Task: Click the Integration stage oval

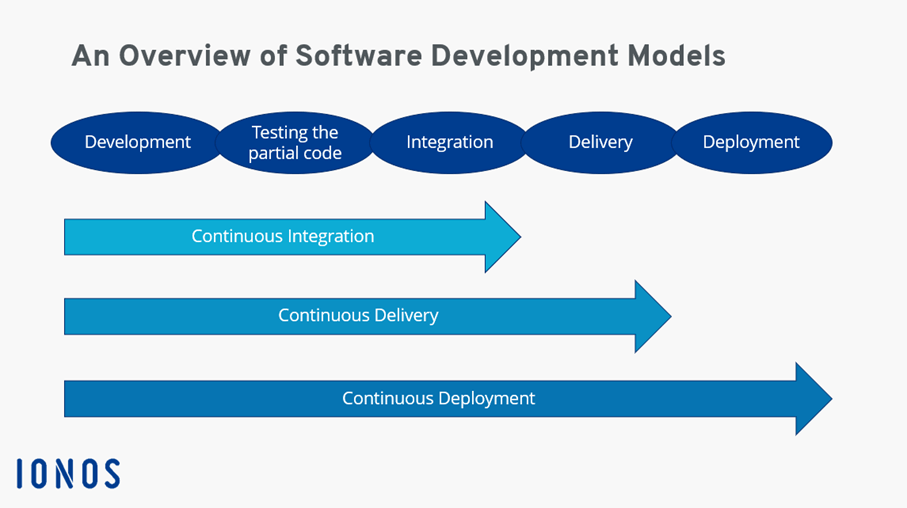Action: 449,142
